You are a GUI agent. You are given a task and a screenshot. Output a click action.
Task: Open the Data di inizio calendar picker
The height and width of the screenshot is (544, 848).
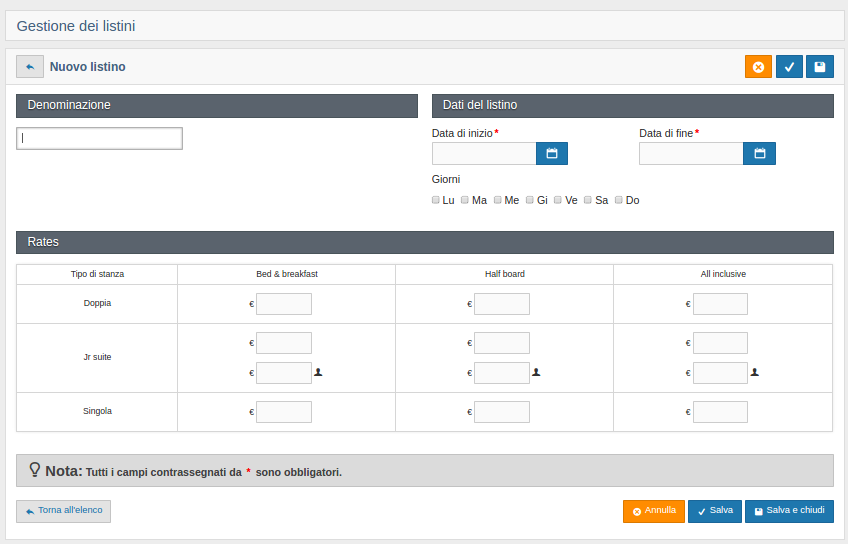[x=551, y=153]
